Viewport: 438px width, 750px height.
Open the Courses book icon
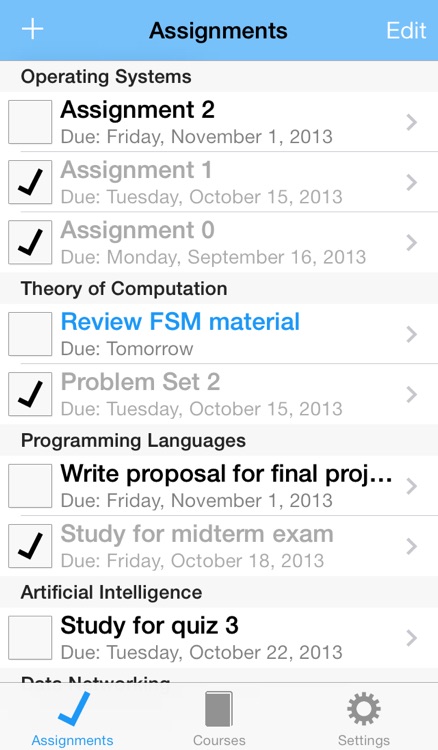(219, 709)
